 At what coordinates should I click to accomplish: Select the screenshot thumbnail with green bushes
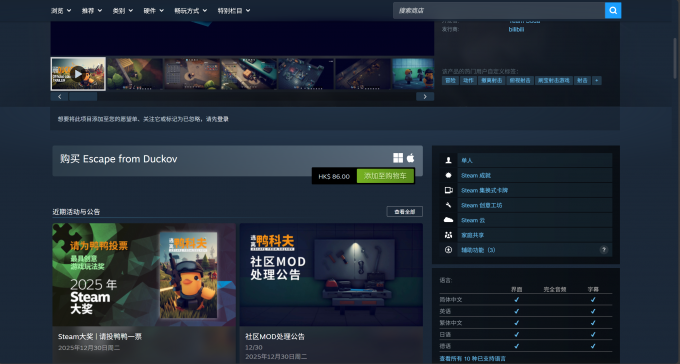click(135, 74)
